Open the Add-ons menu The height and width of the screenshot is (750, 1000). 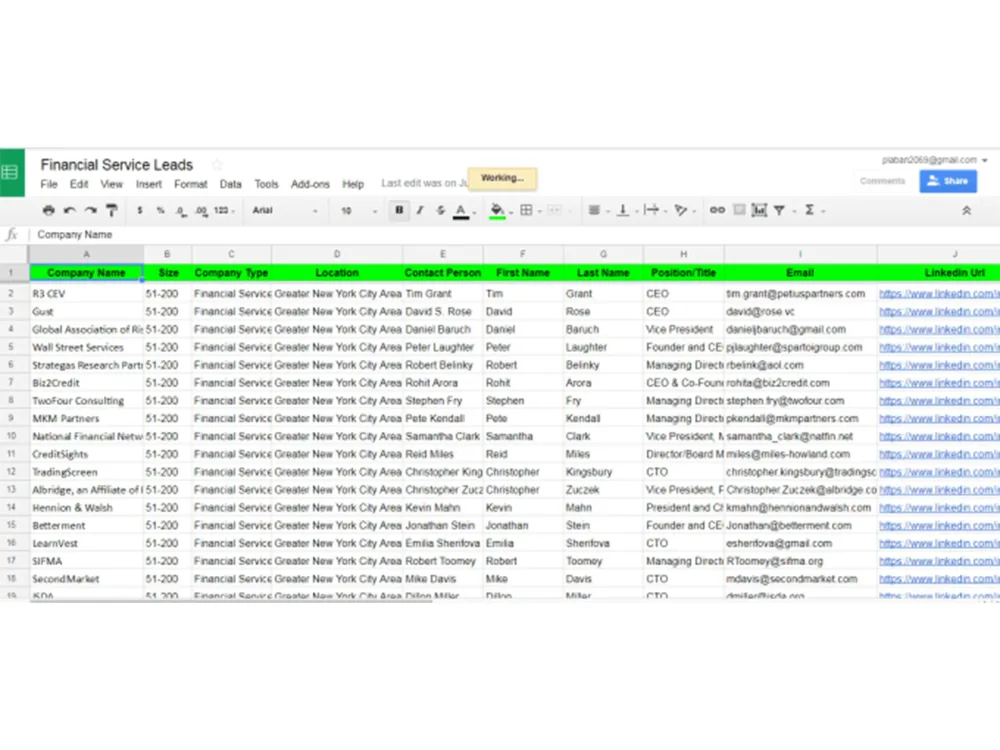coord(310,184)
